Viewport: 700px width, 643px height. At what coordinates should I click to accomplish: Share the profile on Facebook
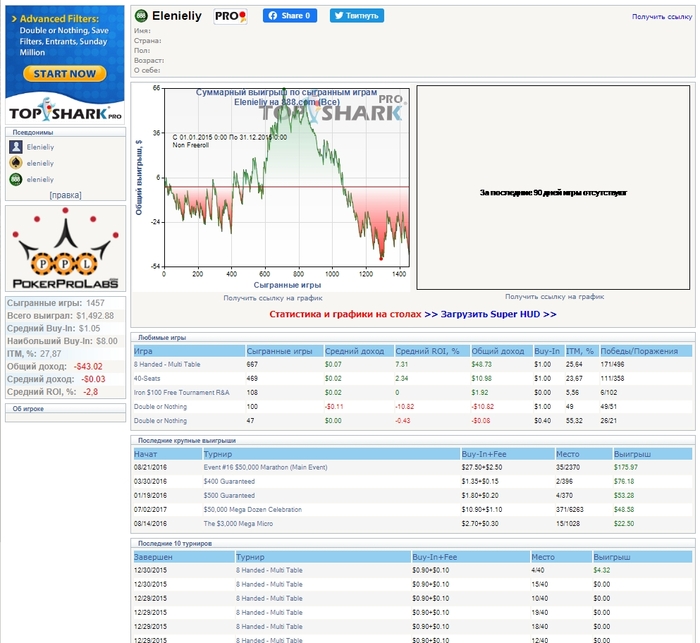290,16
